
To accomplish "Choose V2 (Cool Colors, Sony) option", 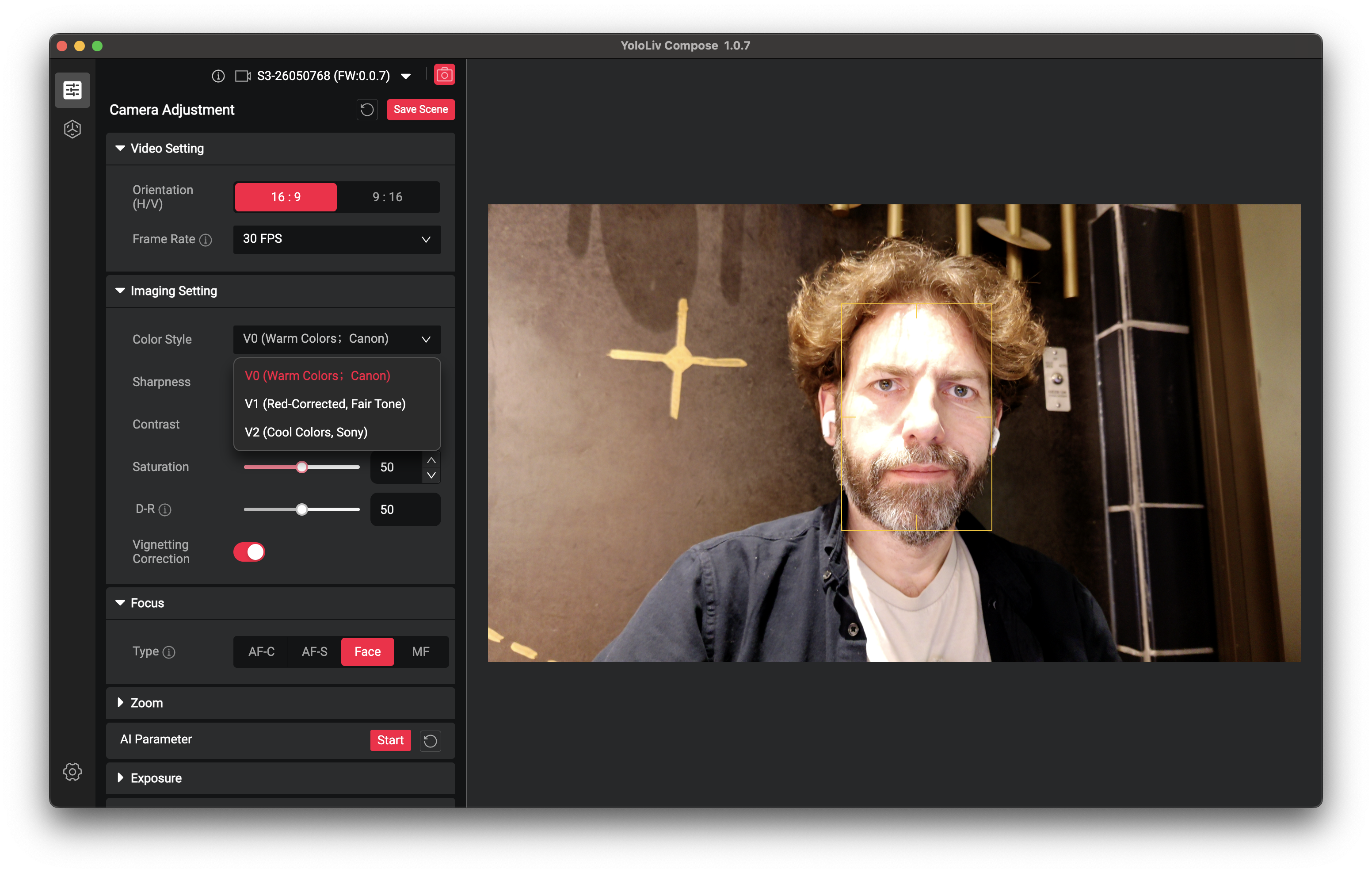I will (x=306, y=432).
